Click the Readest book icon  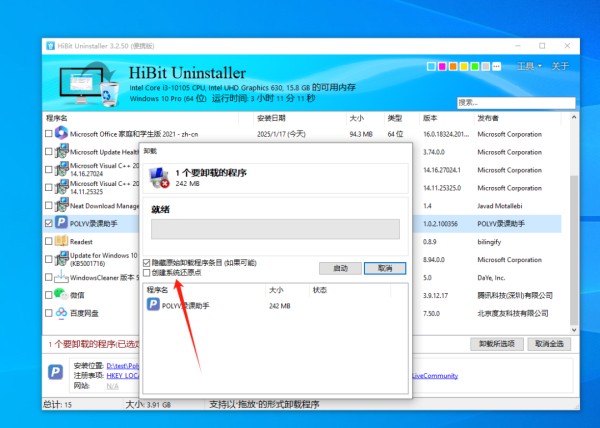[x=61, y=241]
